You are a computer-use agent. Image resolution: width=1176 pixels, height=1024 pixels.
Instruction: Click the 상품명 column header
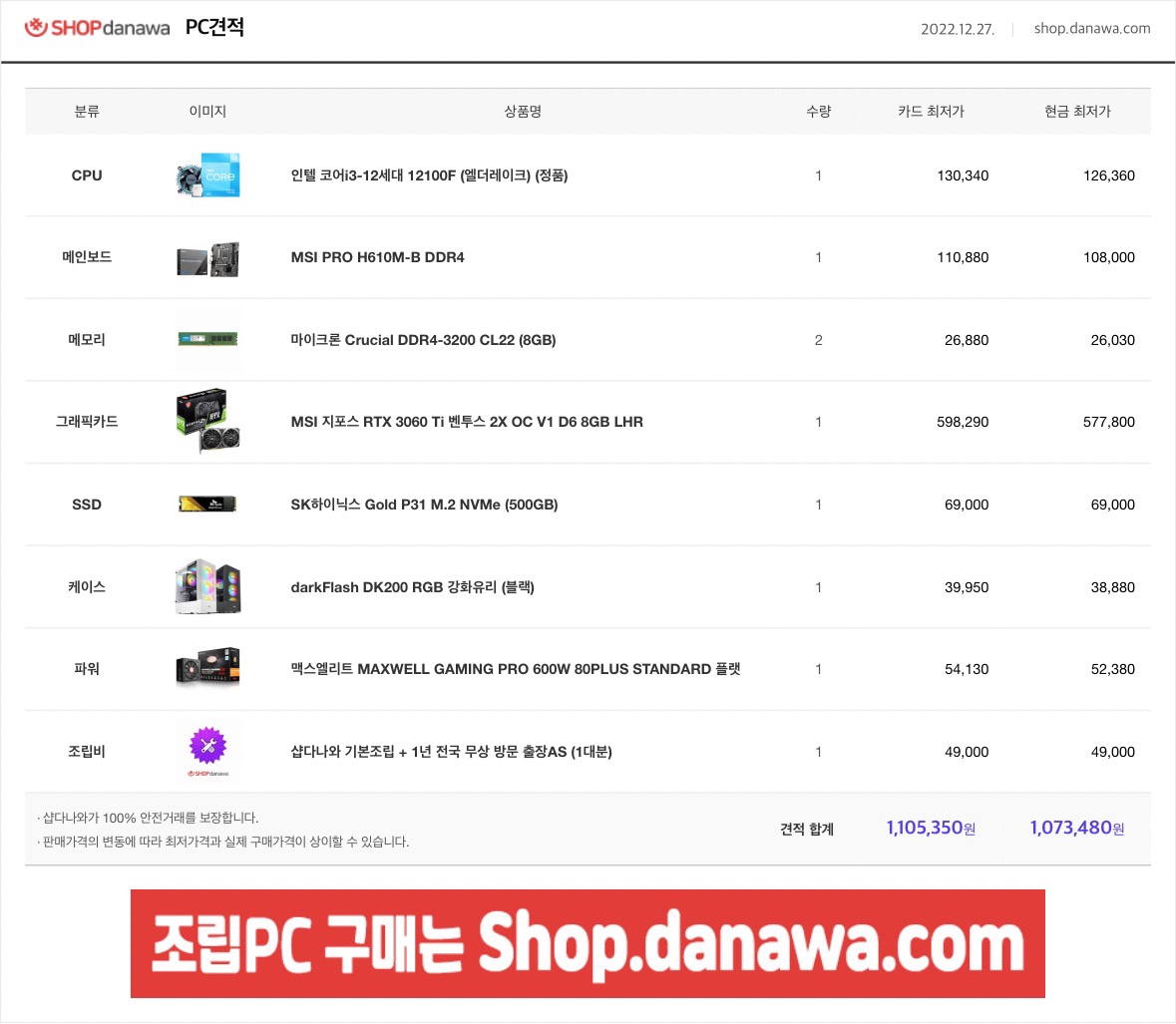[x=523, y=111]
